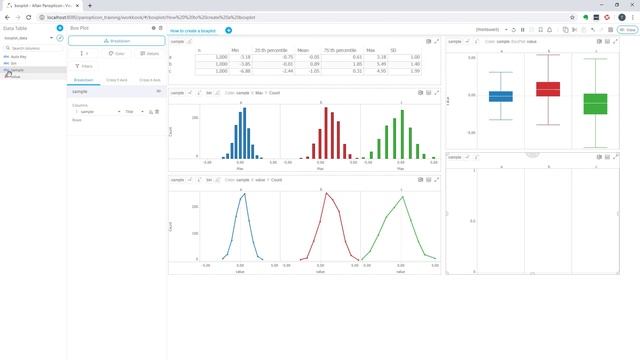
Task: Add a new dashboard with blue plus
Action: pyautogui.click(x=229, y=30)
